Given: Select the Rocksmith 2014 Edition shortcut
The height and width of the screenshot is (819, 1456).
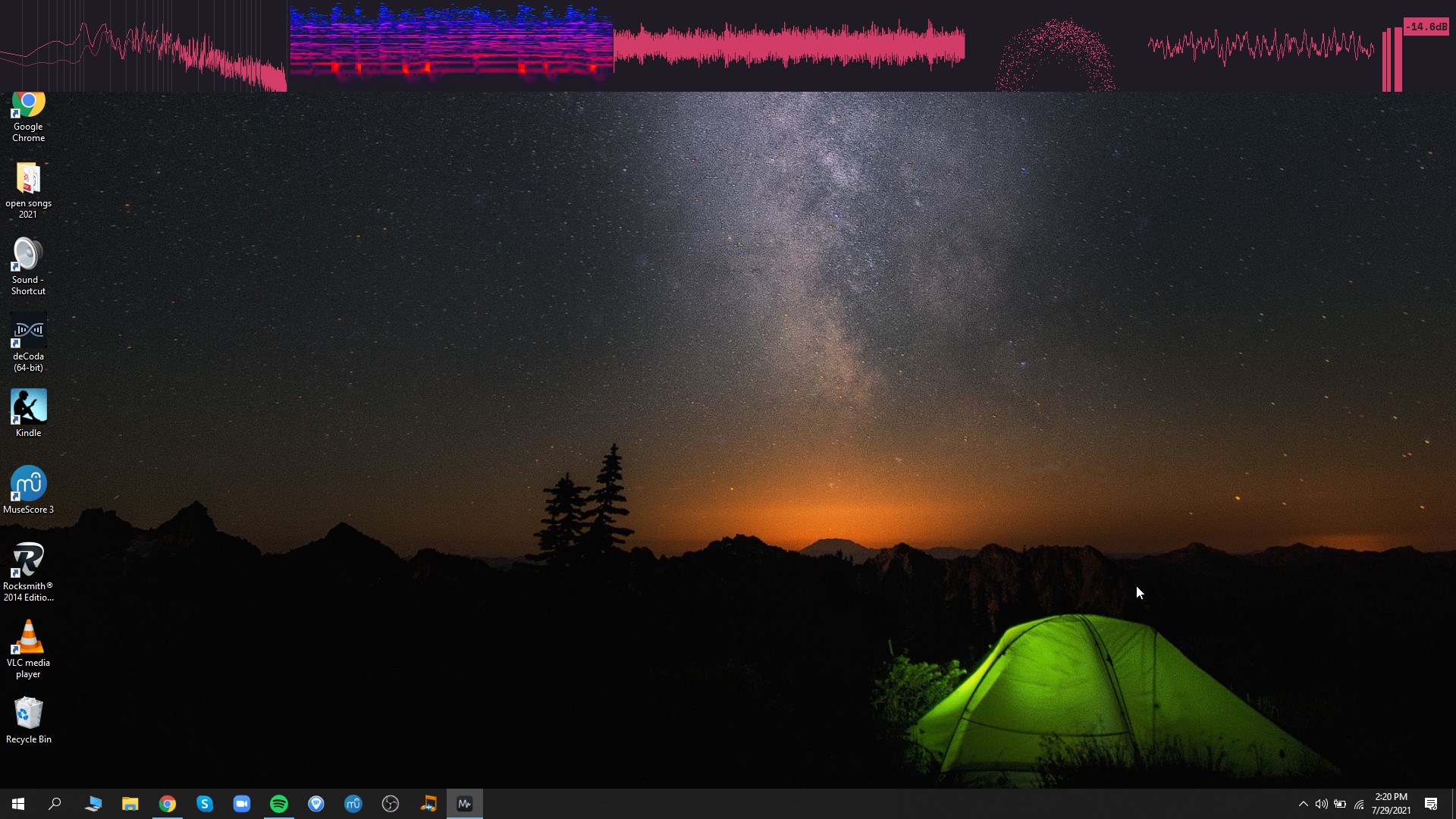Looking at the screenshot, I should [x=28, y=572].
